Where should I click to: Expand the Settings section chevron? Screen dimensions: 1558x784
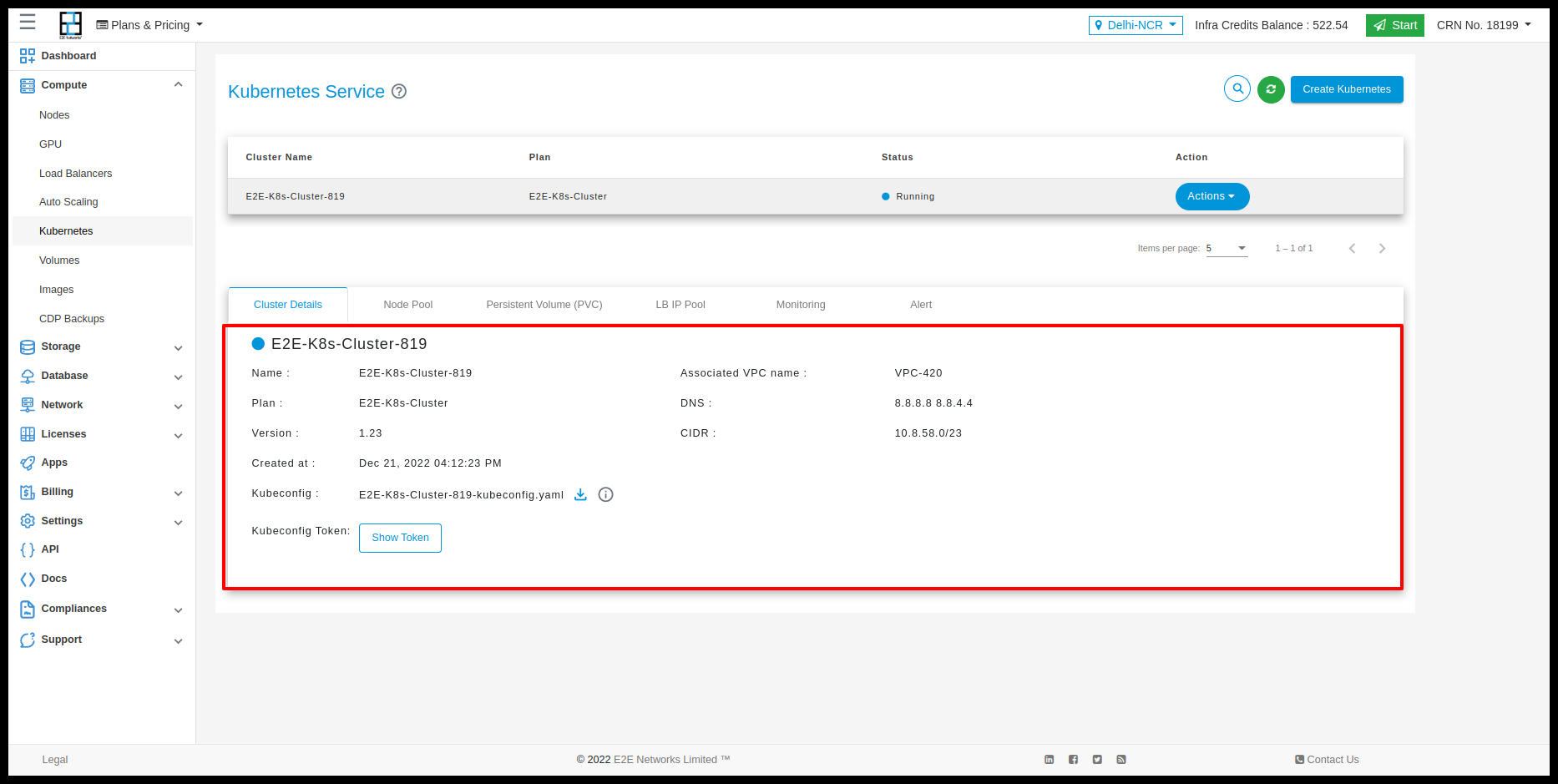[178, 523]
